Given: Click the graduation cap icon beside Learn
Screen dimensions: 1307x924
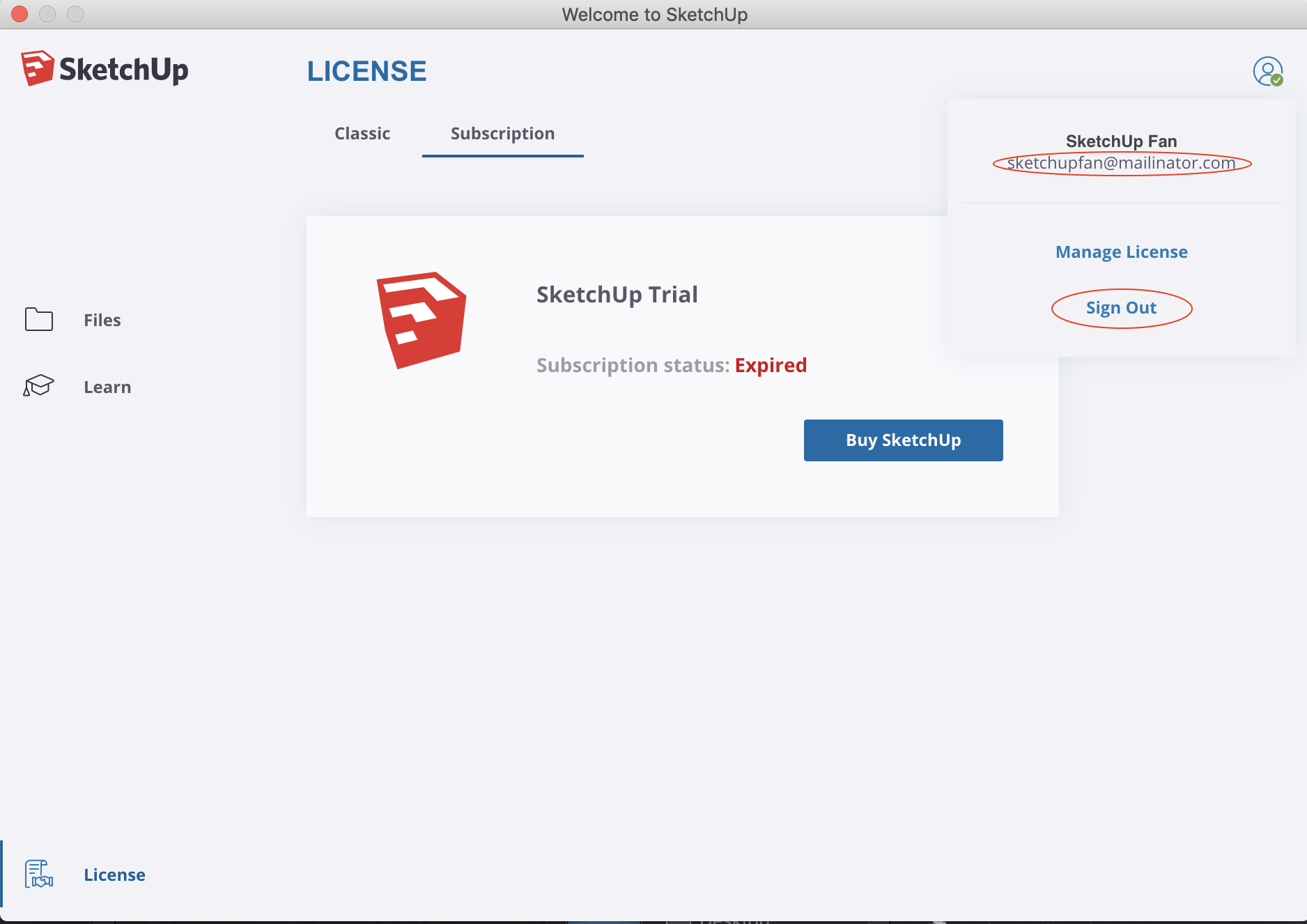Looking at the screenshot, I should click(39, 386).
